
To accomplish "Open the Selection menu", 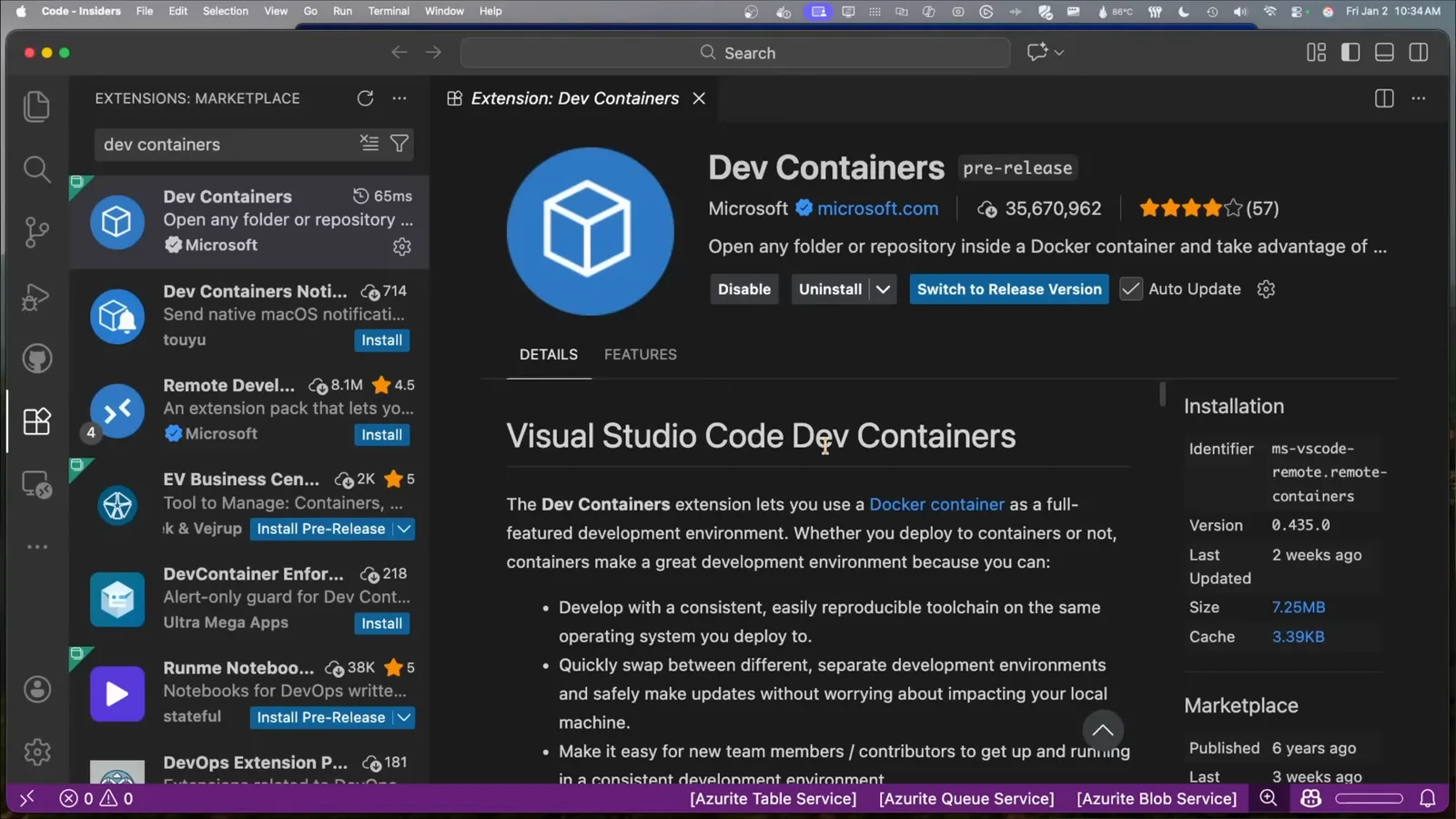I will [x=226, y=11].
